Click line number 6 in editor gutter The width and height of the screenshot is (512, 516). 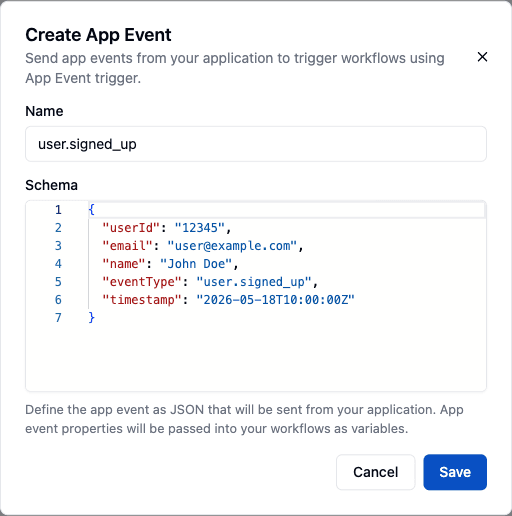(x=58, y=300)
